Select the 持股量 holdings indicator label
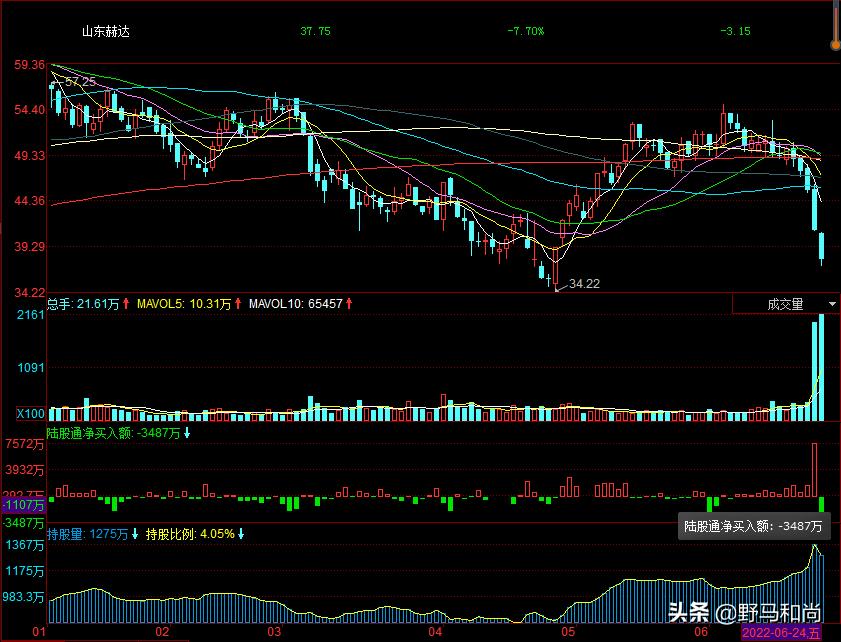The image size is (841, 642). 67,533
